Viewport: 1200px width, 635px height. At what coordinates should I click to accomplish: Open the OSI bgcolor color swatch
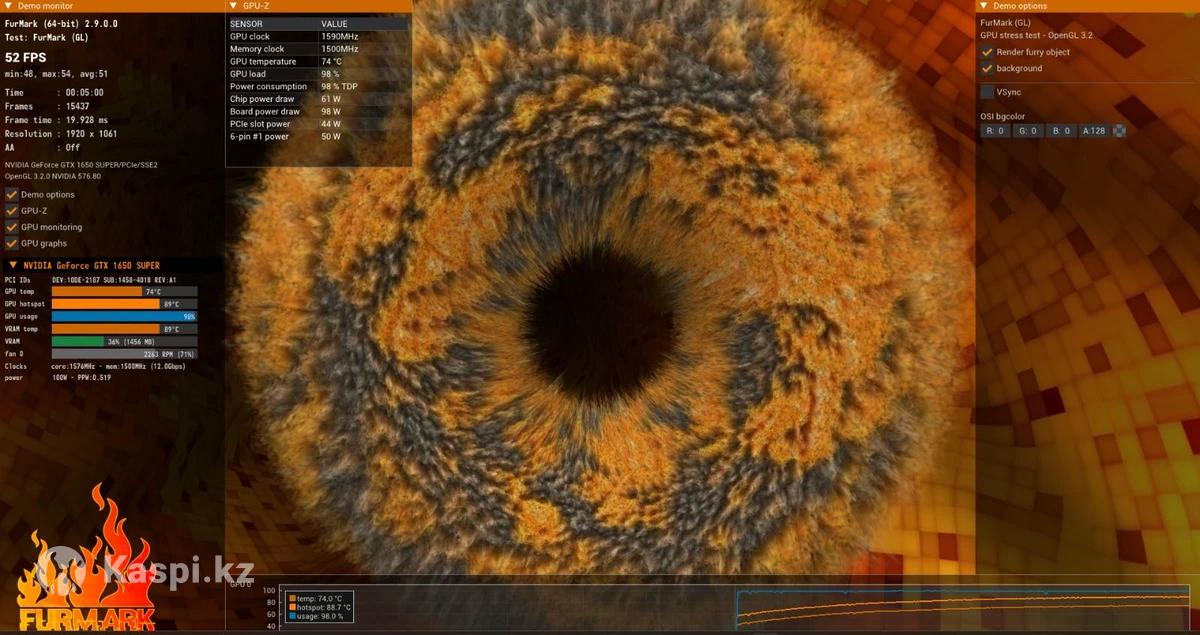[1120, 131]
